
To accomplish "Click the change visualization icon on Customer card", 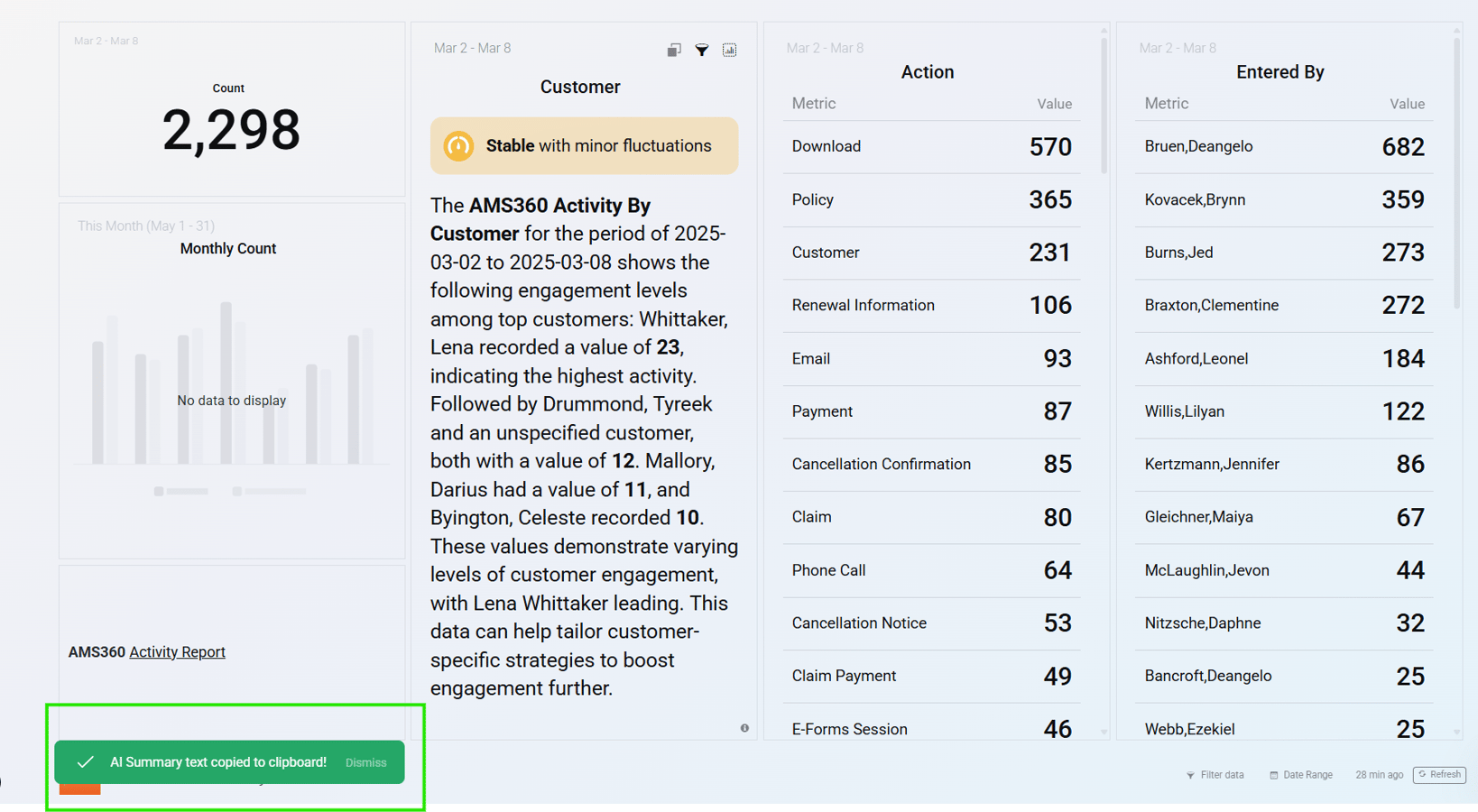I will (x=729, y=50).
